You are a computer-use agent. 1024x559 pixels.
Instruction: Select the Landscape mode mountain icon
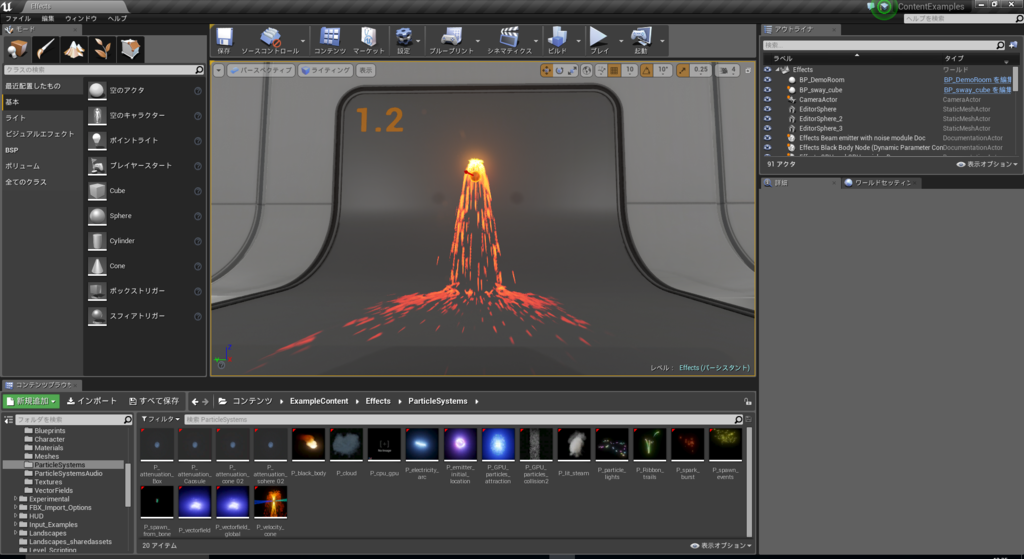pyautogui.click(x=74, y=49)
